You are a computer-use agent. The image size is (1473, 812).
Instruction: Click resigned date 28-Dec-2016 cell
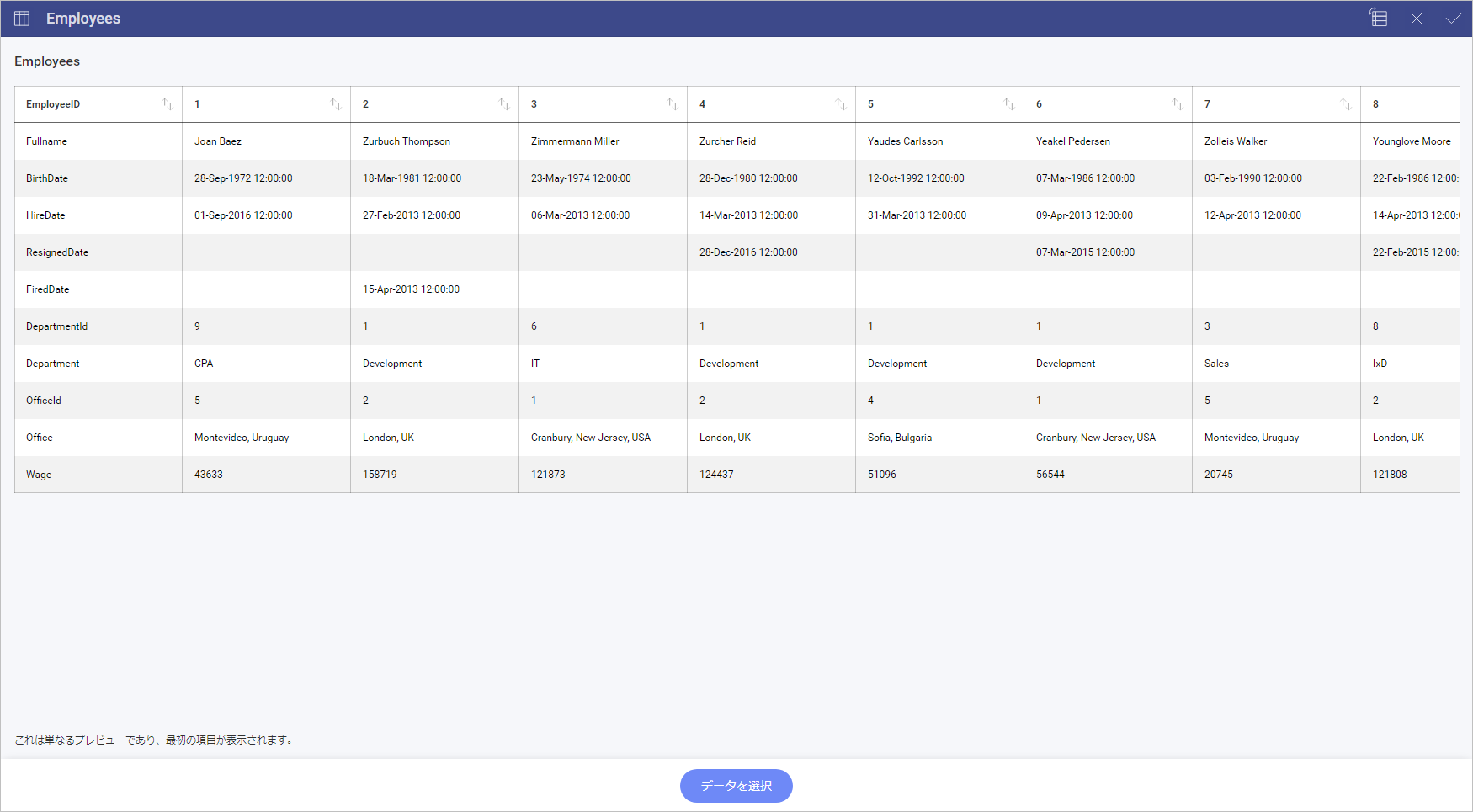(x=772, y=252)
